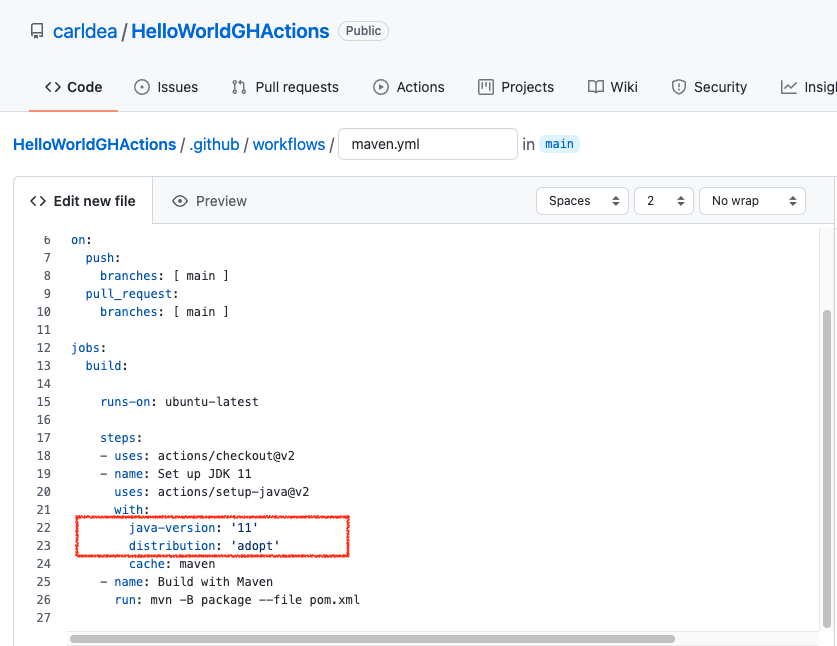Click the repository icon beside carldea
The height and width of the screenshot is (646, 837).
click(37, 31)
